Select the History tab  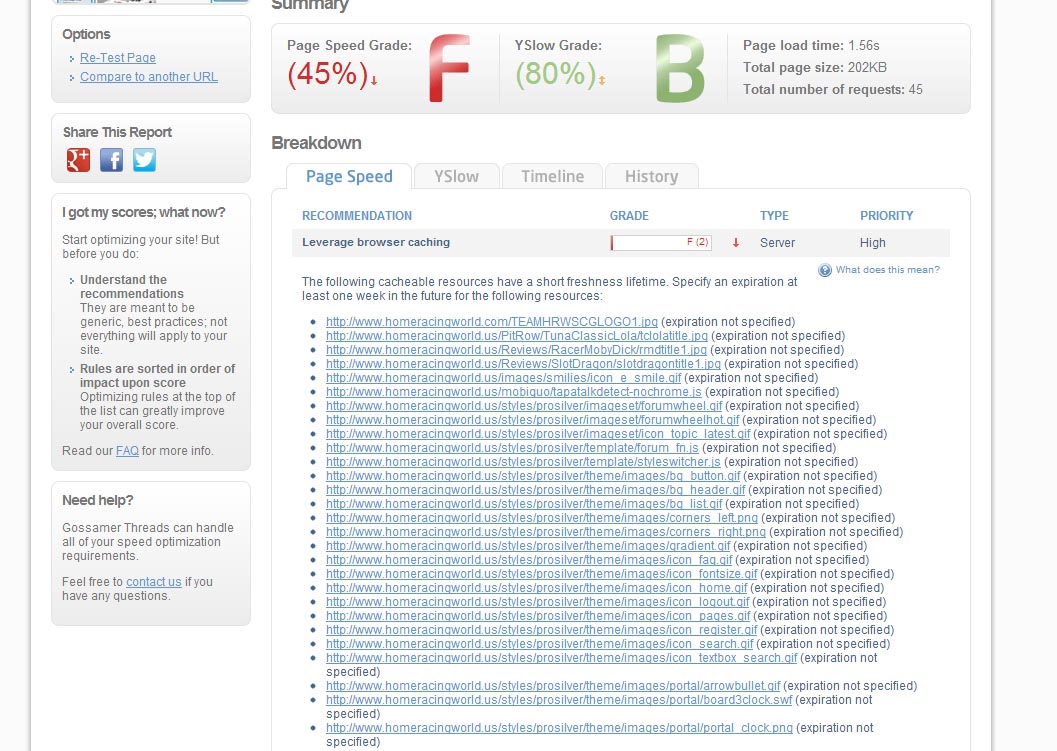coord(651,177)
